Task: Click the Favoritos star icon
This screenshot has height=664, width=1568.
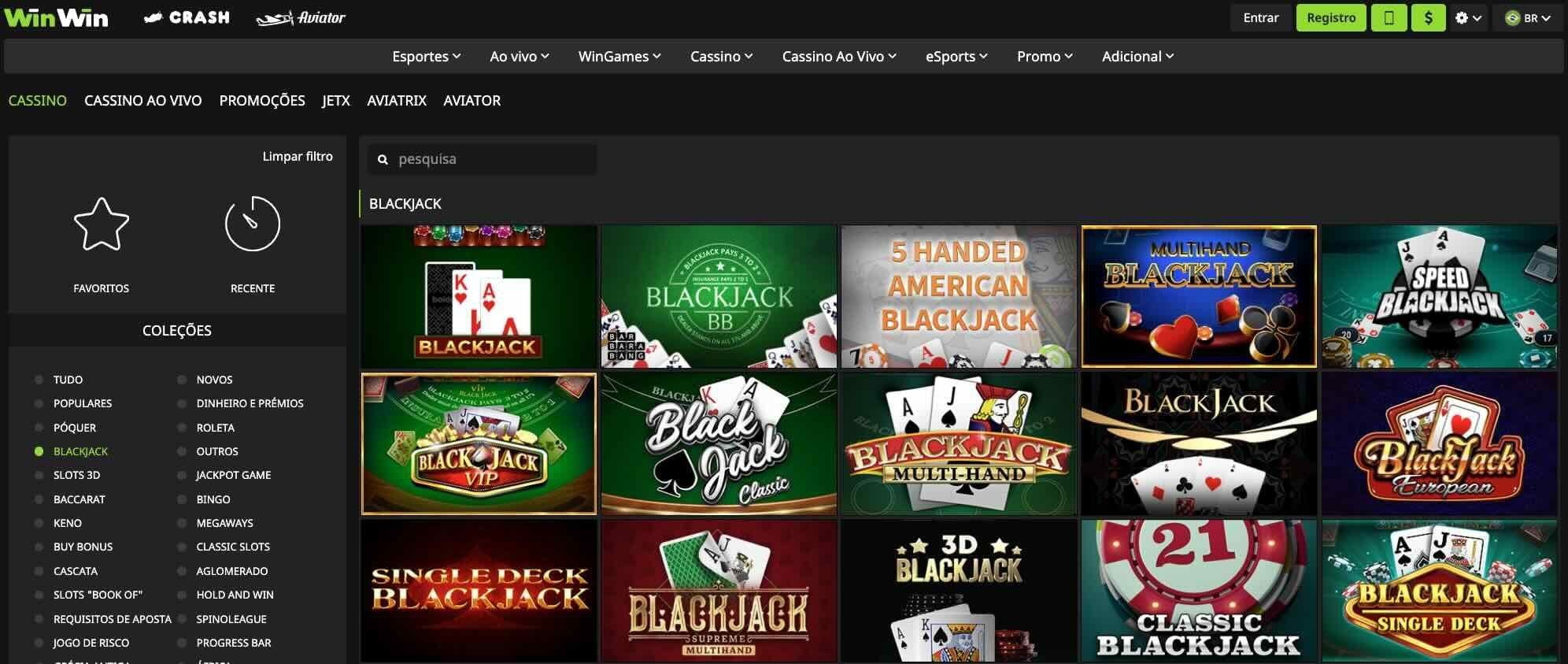Action: pyautogui.click(x=101, y=224)
